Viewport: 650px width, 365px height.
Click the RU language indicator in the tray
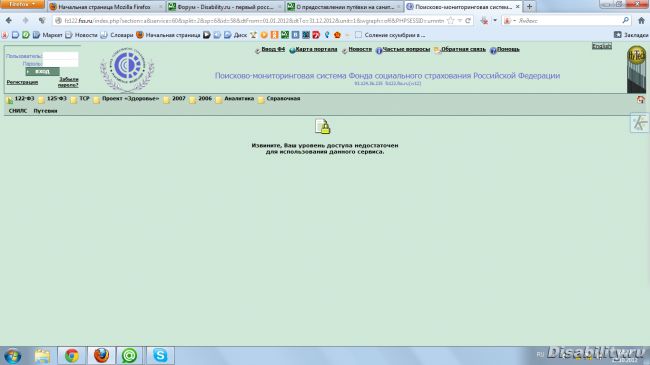[540, 354]
